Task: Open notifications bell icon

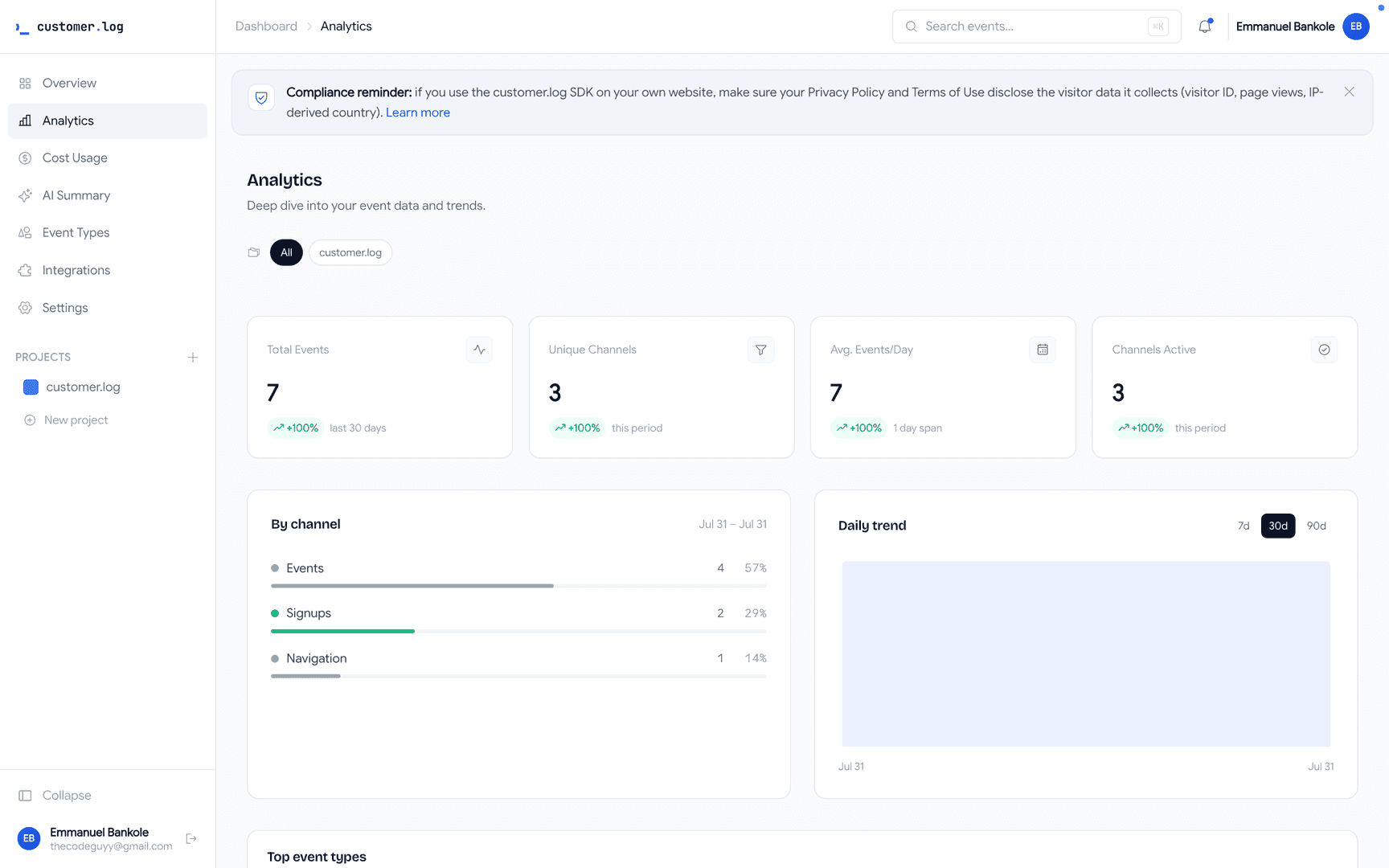Action: tap(1205, 27)
